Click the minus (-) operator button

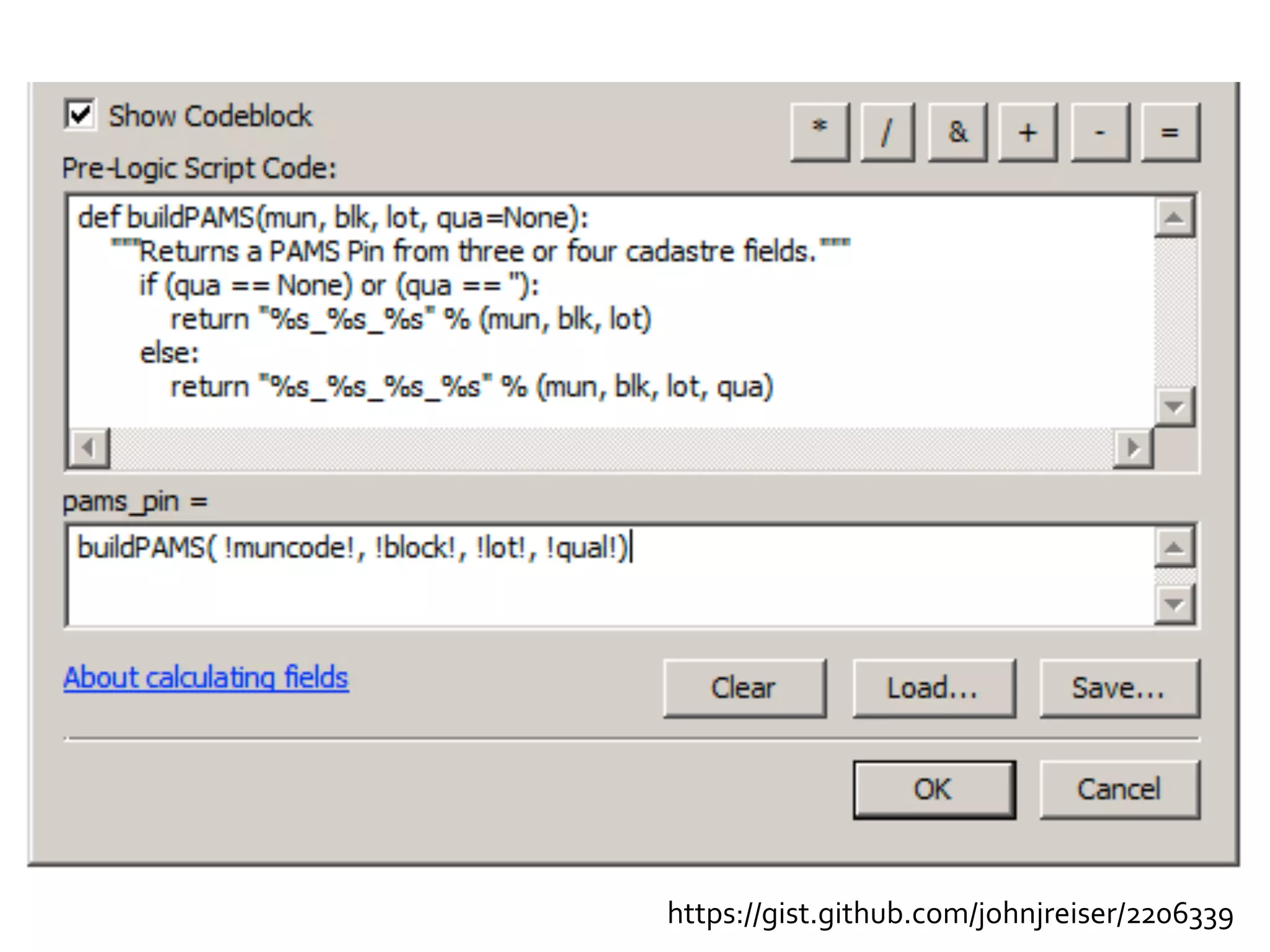click(x=1099, y=132)
